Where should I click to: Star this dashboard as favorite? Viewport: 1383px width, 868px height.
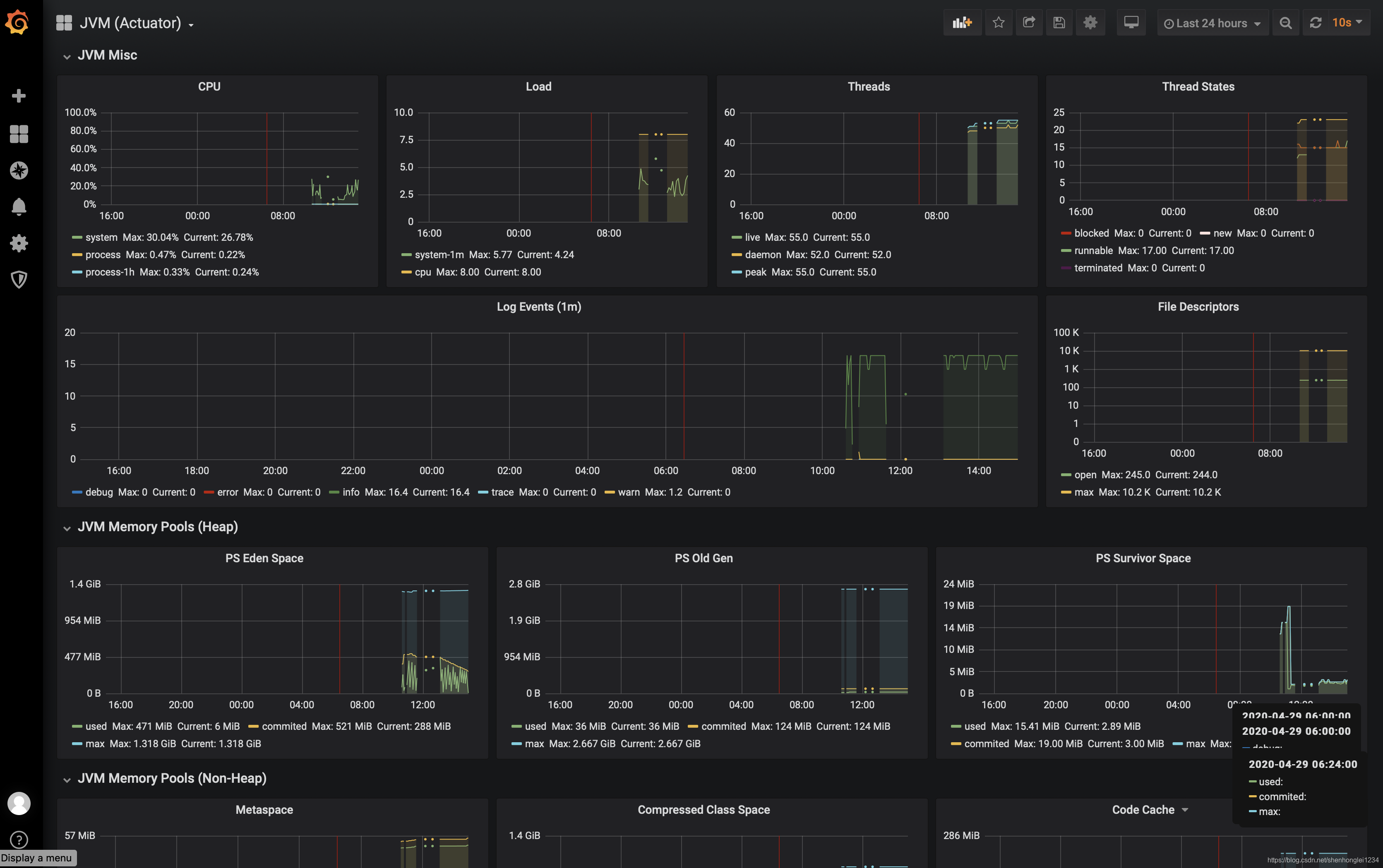click(x=999, y=23)
